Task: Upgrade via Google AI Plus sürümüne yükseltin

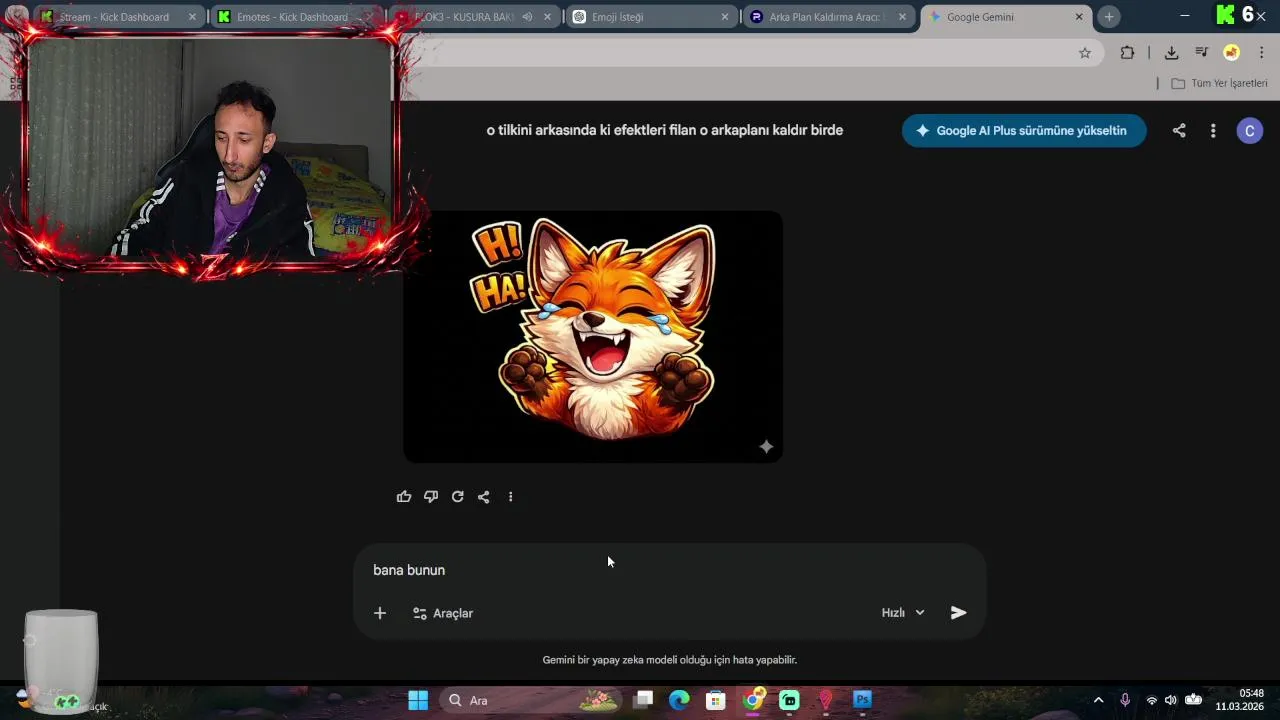Action: 1024,131
